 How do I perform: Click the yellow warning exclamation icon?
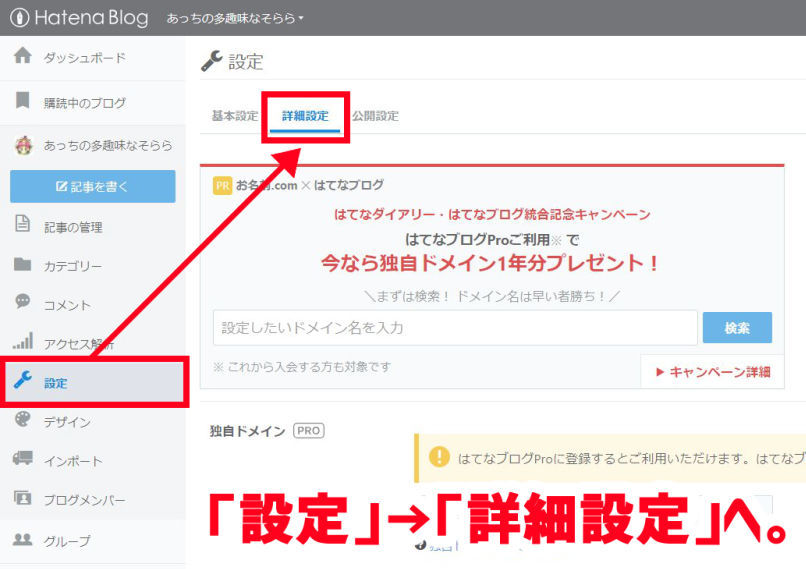(x=439, y=456)
